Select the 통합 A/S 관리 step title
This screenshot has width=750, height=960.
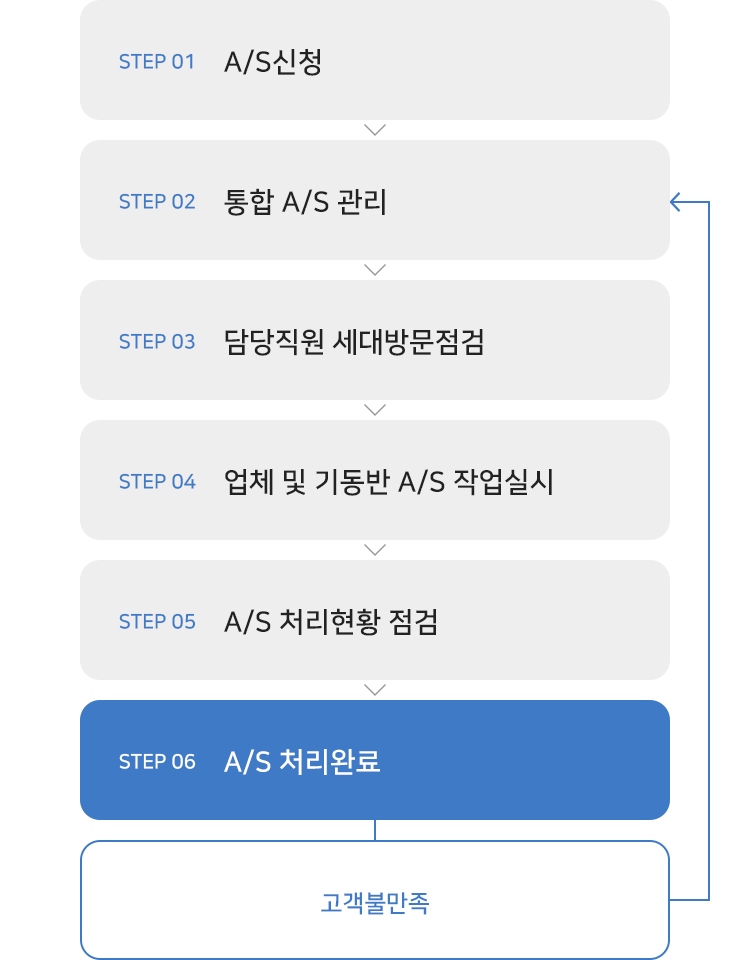pyautogui.click(x=305, y=202)
